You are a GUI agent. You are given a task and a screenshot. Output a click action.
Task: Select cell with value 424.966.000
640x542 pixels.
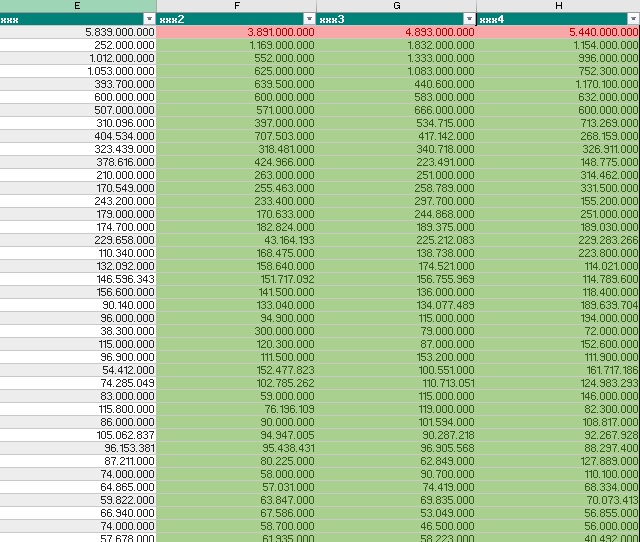coord(236,162)
